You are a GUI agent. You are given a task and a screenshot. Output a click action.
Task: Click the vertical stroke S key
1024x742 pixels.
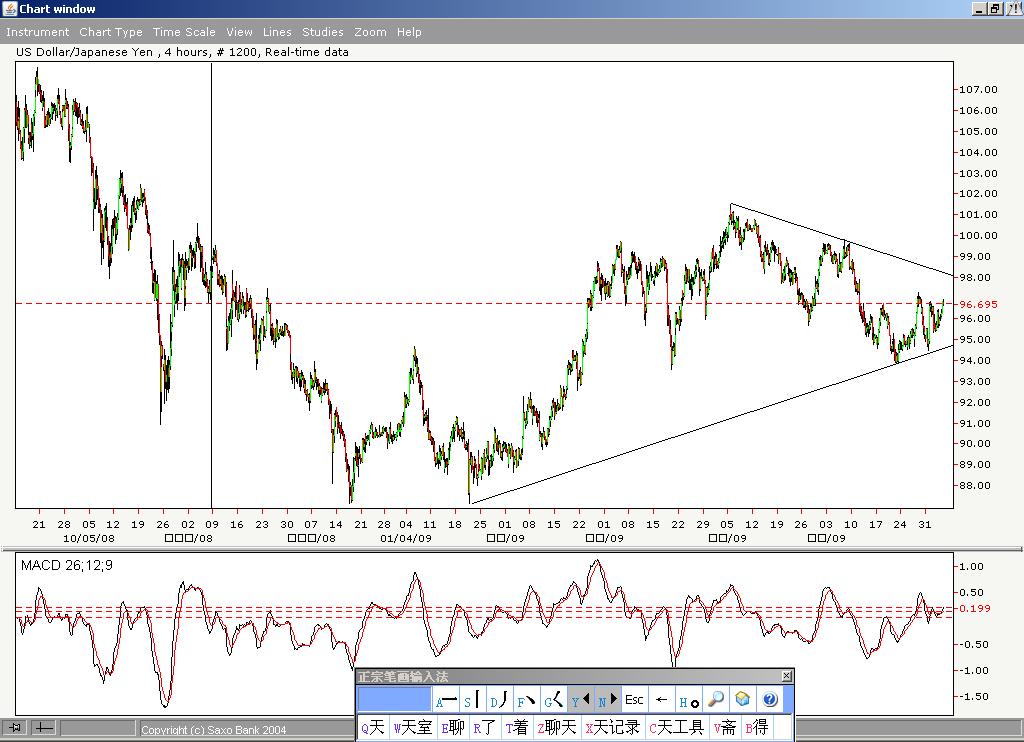473,700
